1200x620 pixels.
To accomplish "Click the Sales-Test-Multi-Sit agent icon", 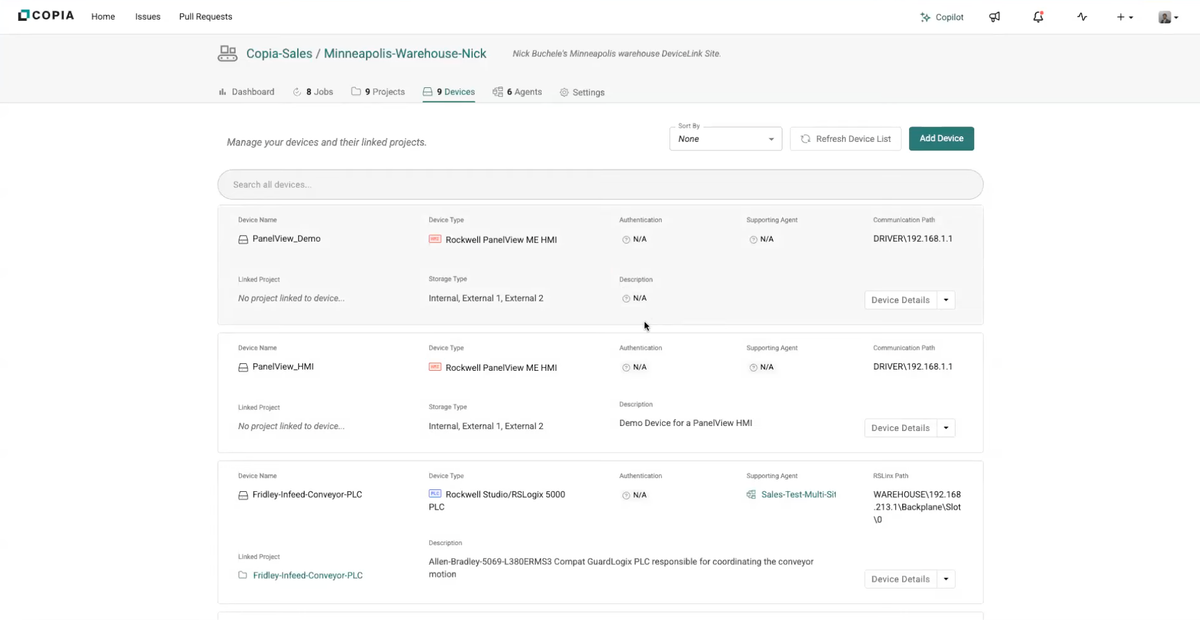I will (x=752, y=495).
